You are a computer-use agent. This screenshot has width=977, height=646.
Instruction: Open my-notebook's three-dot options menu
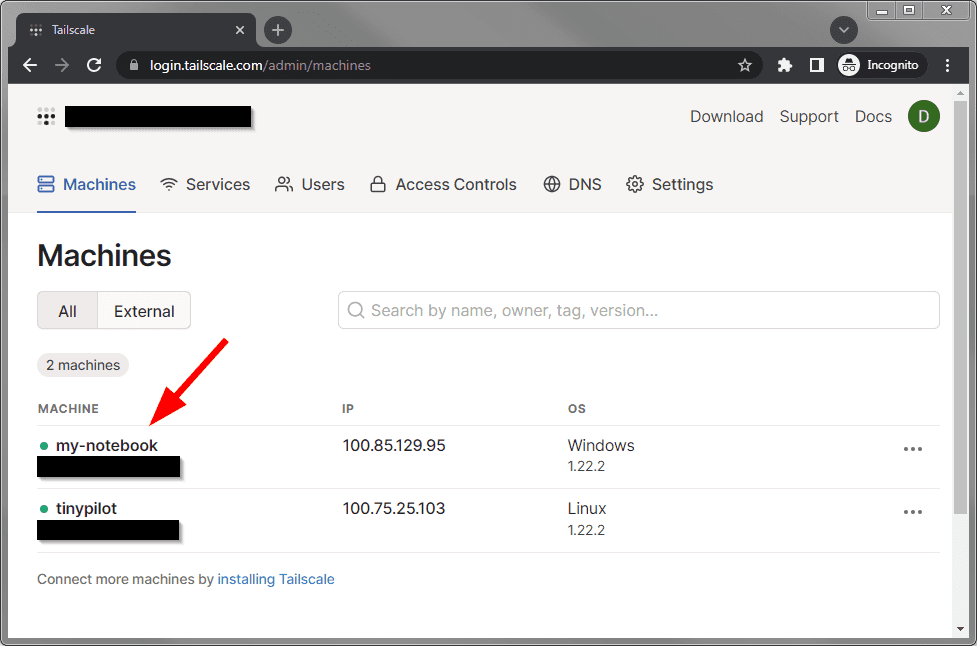click(x=913, y=449)
